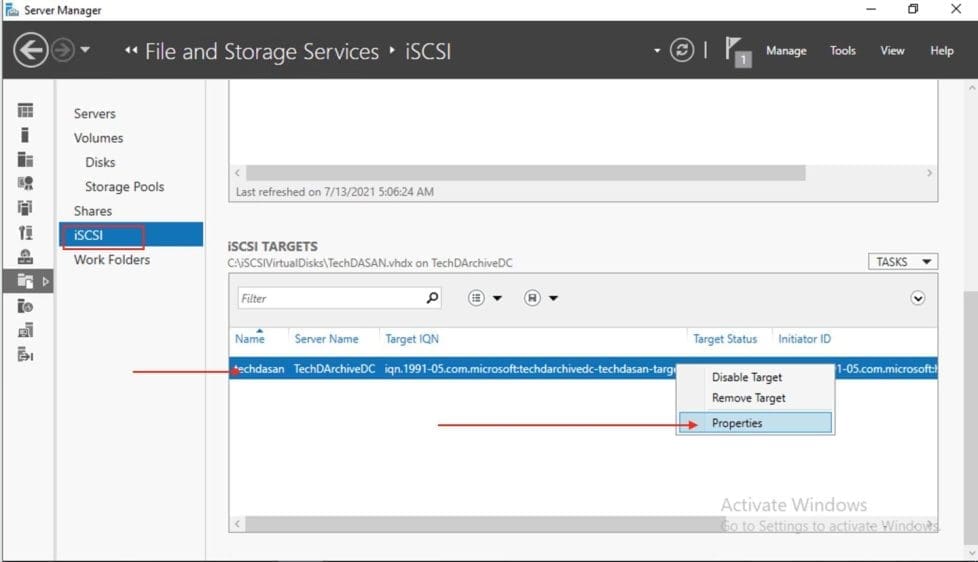Click the back navigation arrow
The image size is (978, 562).
(31, 50)
